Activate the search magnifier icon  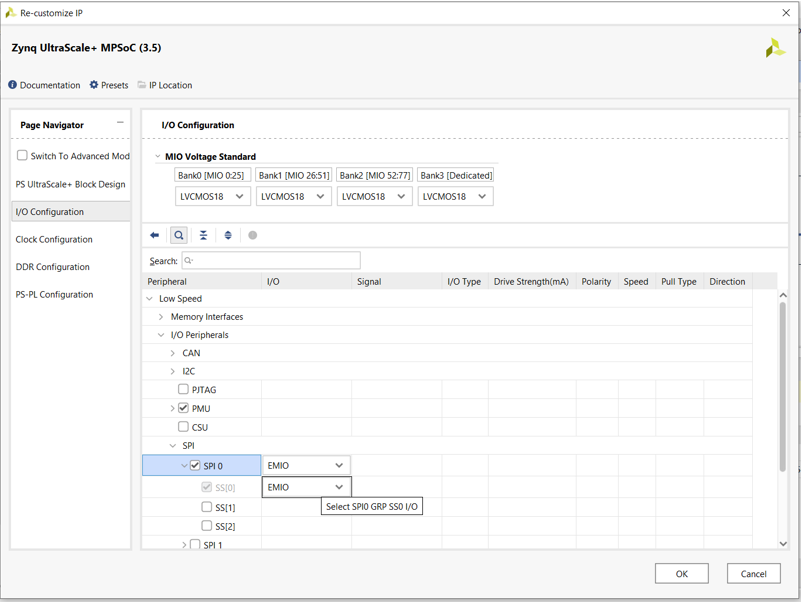click(178, 234)
